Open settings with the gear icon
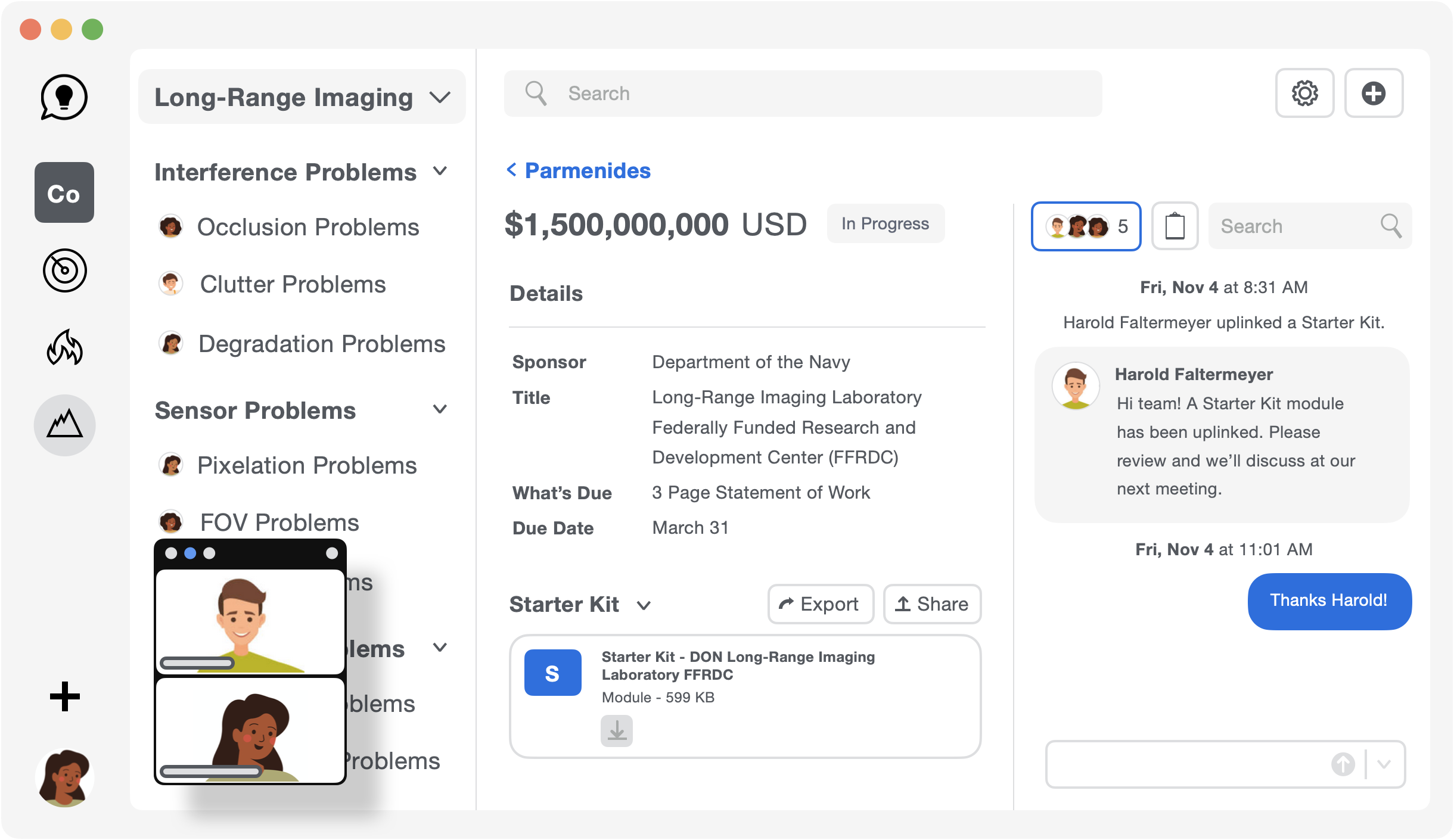Image resolution: width=1454 pixels, height=840 pixels. pyautogui.click(x=1304, y=94)
